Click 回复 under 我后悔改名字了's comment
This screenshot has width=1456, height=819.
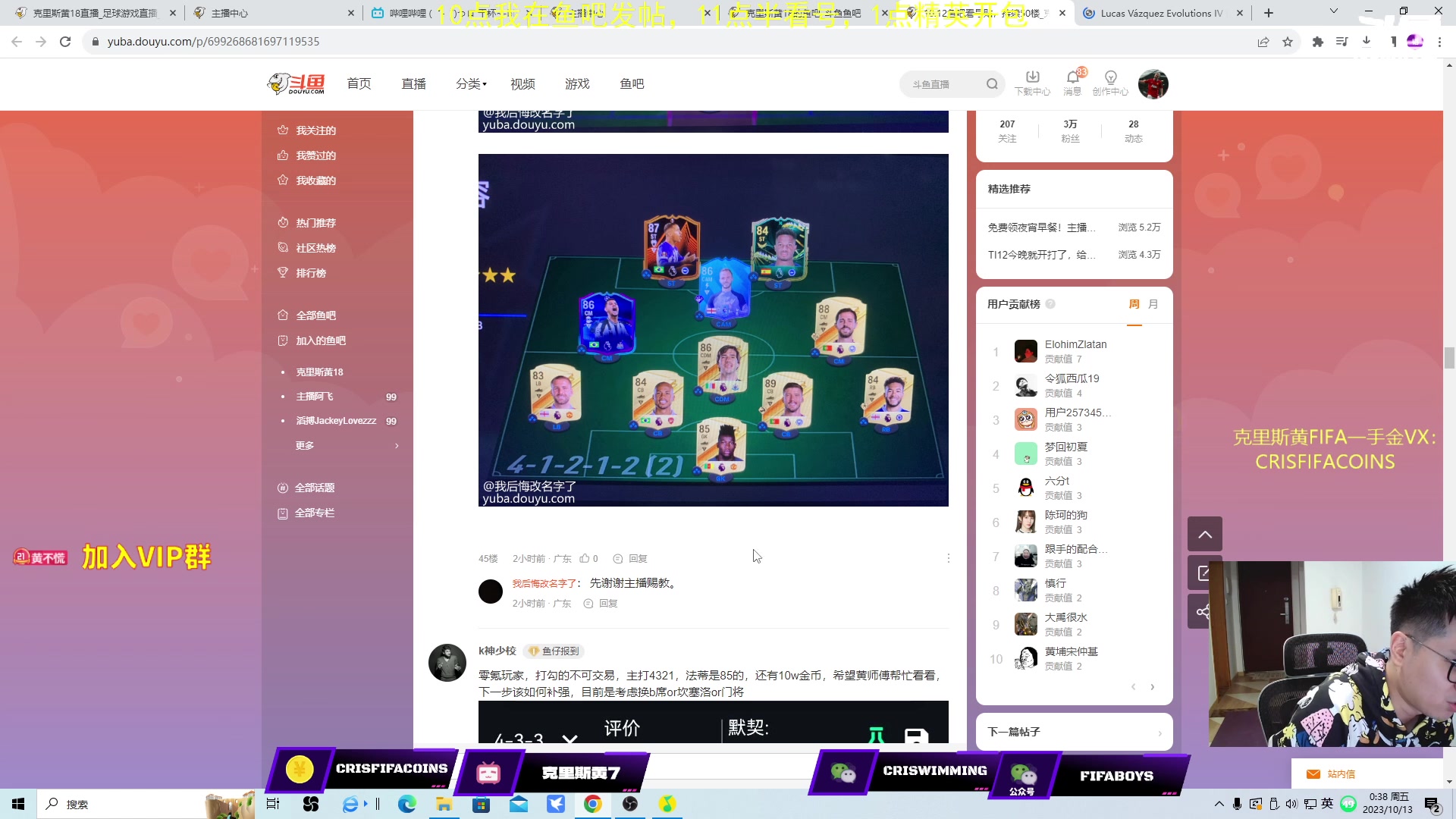coord(607,603)
